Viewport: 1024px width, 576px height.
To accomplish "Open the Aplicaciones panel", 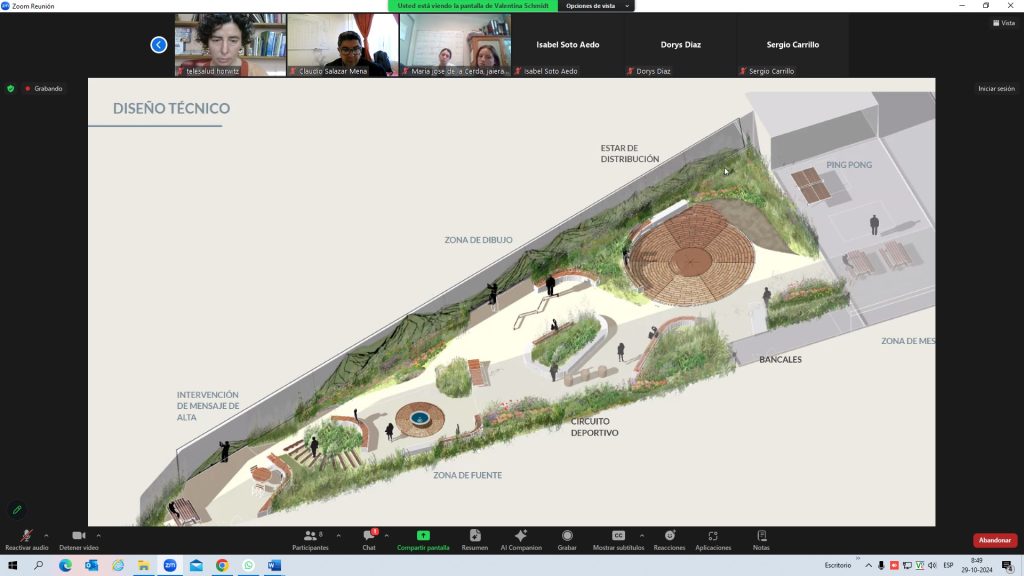I will 713,539.
